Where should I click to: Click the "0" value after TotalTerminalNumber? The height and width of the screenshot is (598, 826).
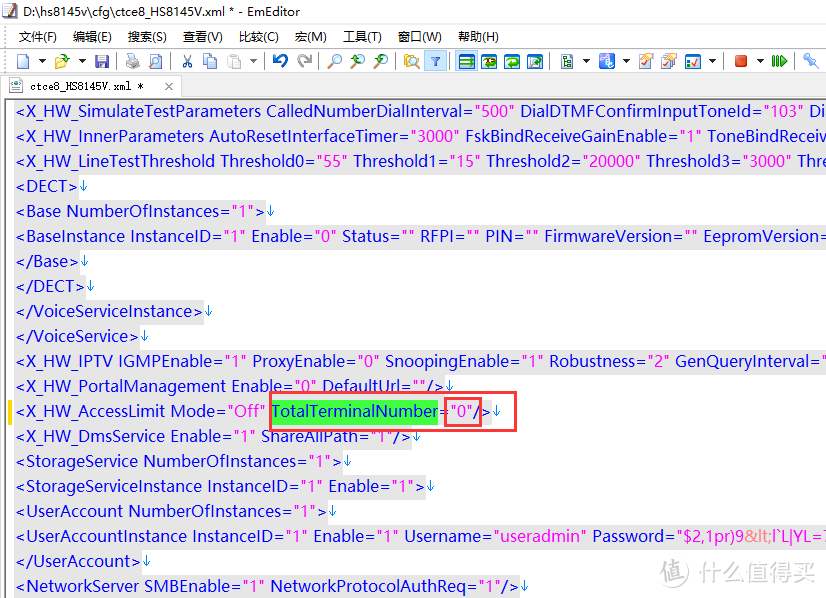tap(461, 411)
